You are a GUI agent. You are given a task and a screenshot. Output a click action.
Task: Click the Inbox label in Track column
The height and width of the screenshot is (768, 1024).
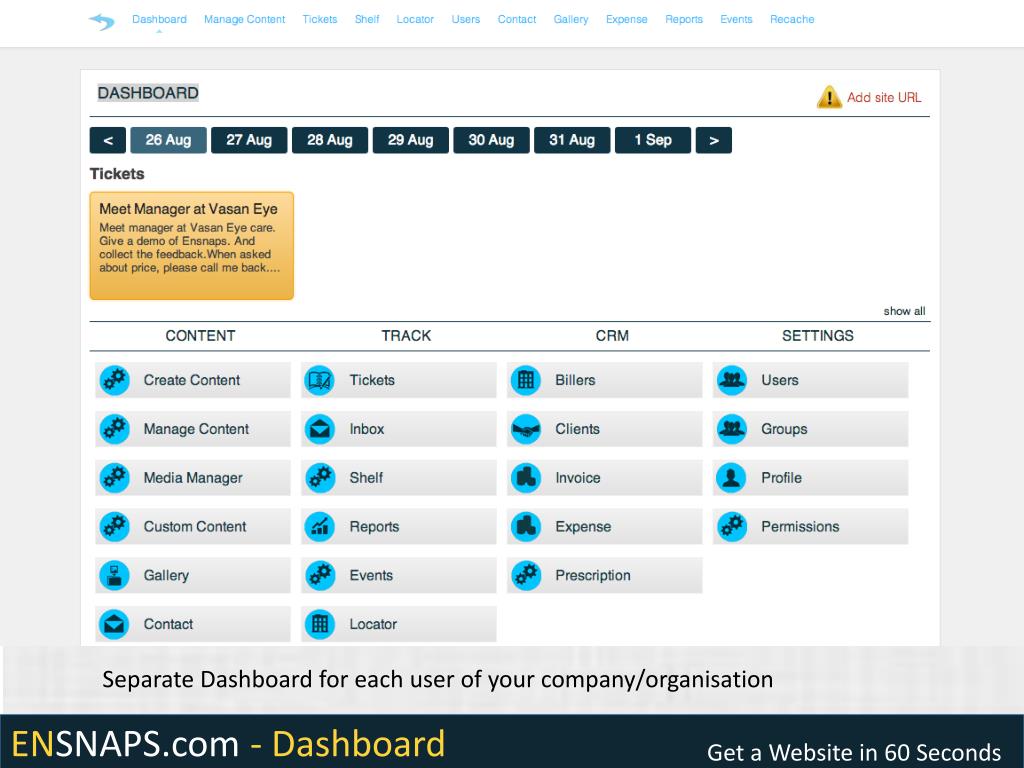coord(366,429)
